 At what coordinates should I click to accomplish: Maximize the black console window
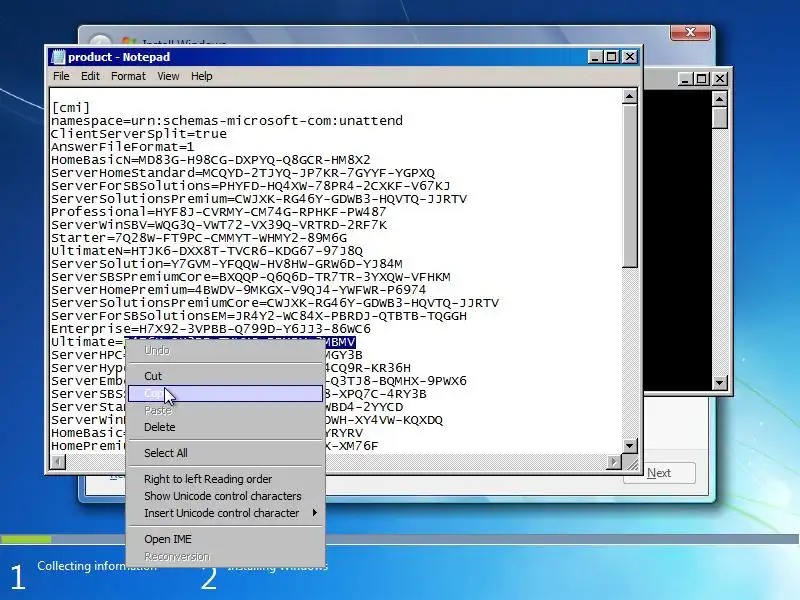[x=702, y=79]
